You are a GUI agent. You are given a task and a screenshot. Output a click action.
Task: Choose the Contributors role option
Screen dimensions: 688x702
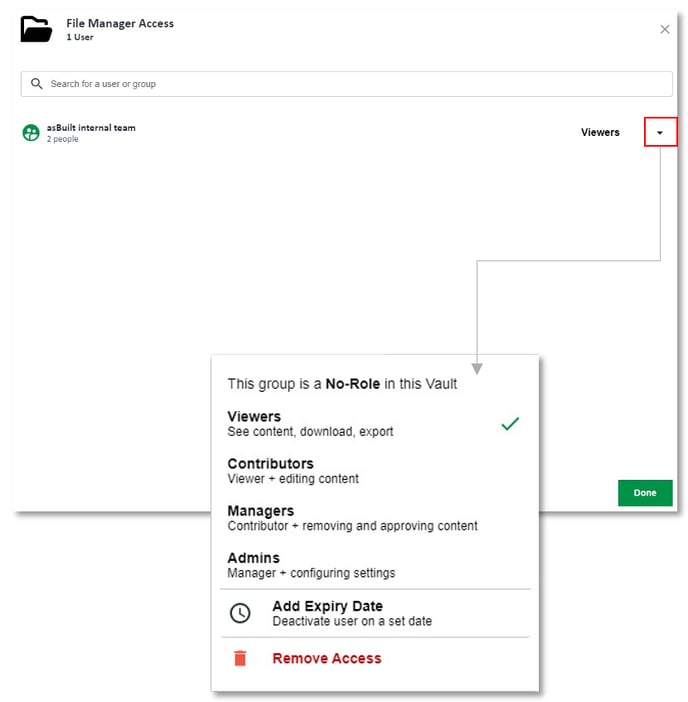pos(374,471)
